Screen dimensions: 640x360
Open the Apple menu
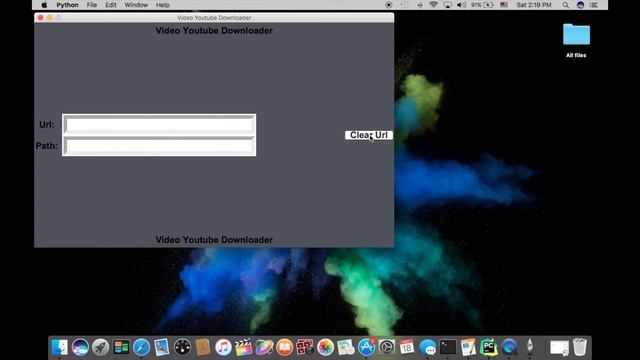(44, 5)
